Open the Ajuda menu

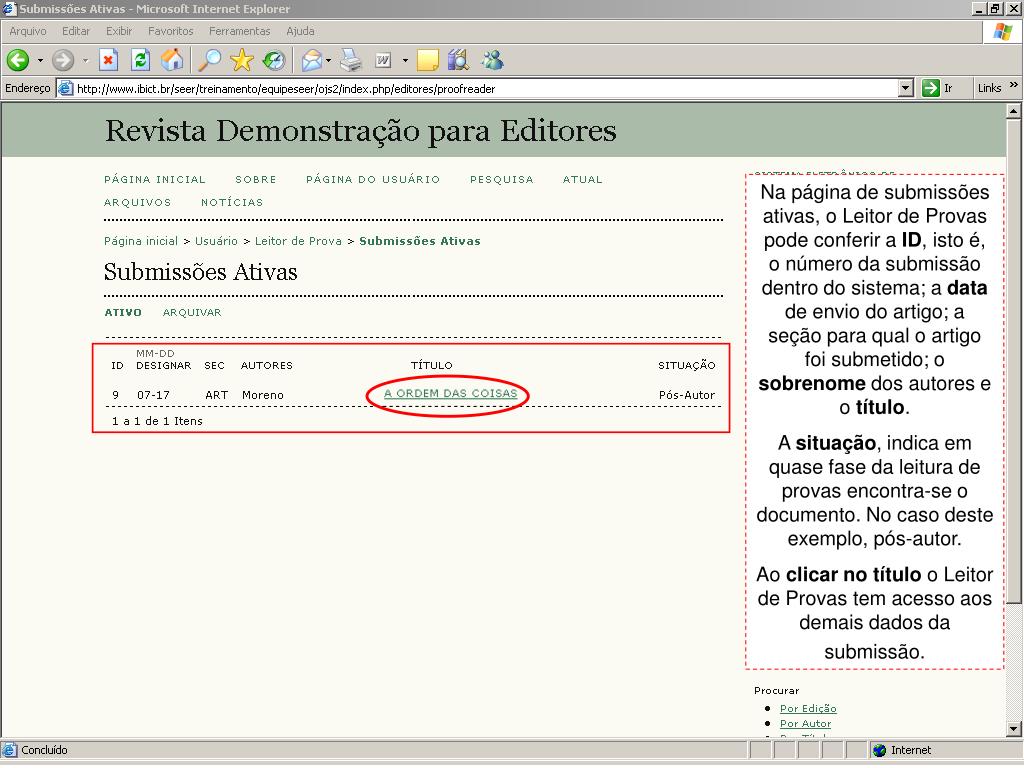coord(300,31)
